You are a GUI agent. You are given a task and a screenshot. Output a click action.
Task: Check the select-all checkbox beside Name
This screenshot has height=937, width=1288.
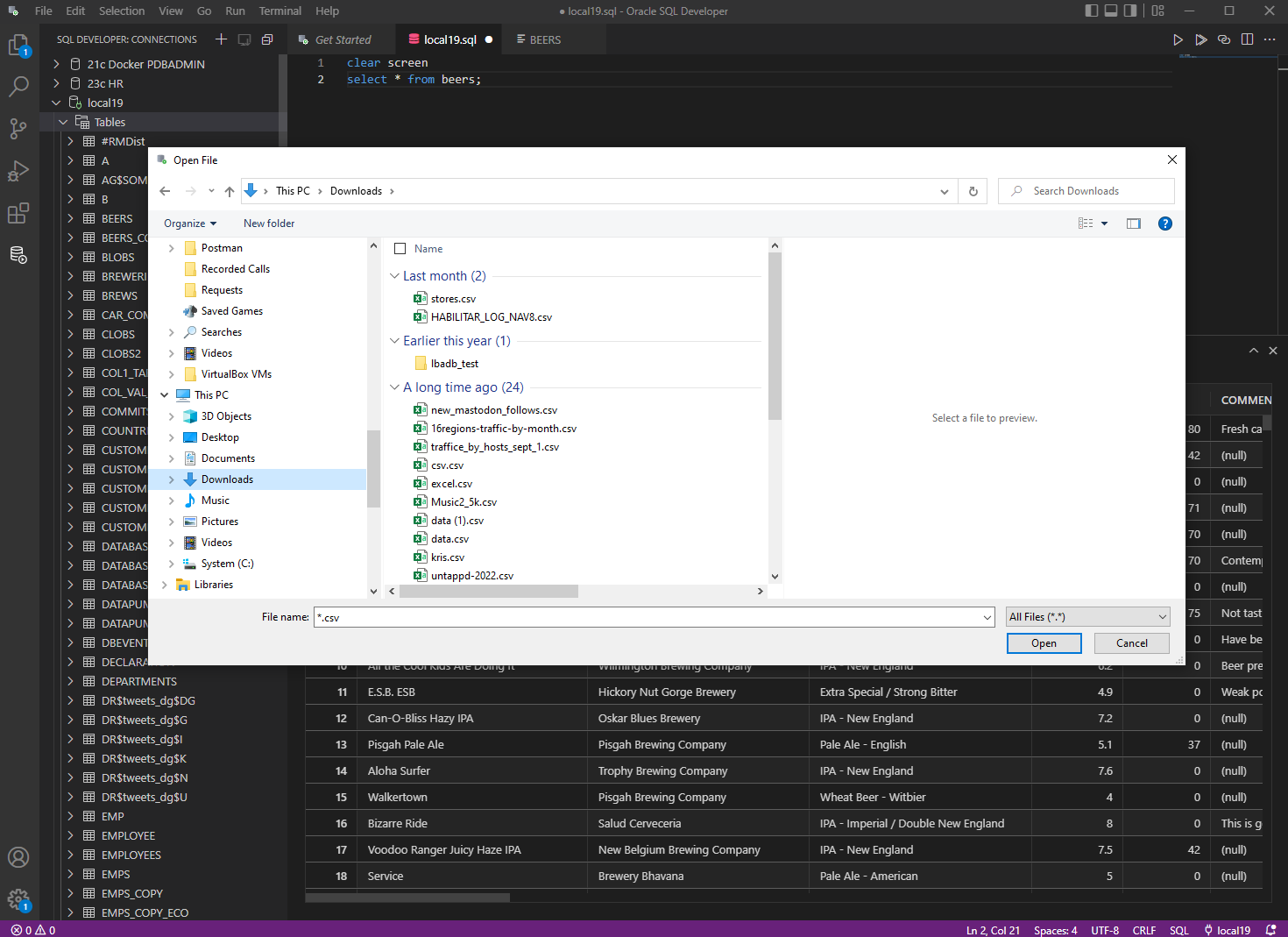coord(400,249)
